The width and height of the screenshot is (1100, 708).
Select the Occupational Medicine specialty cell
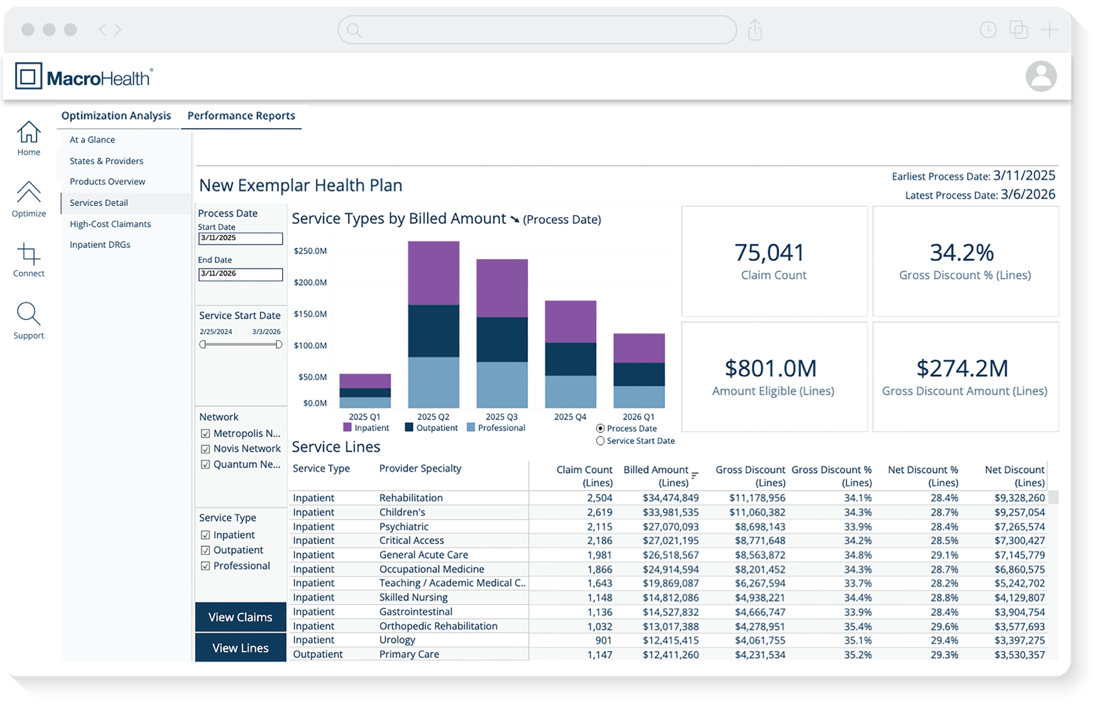(x=431, y=569)
